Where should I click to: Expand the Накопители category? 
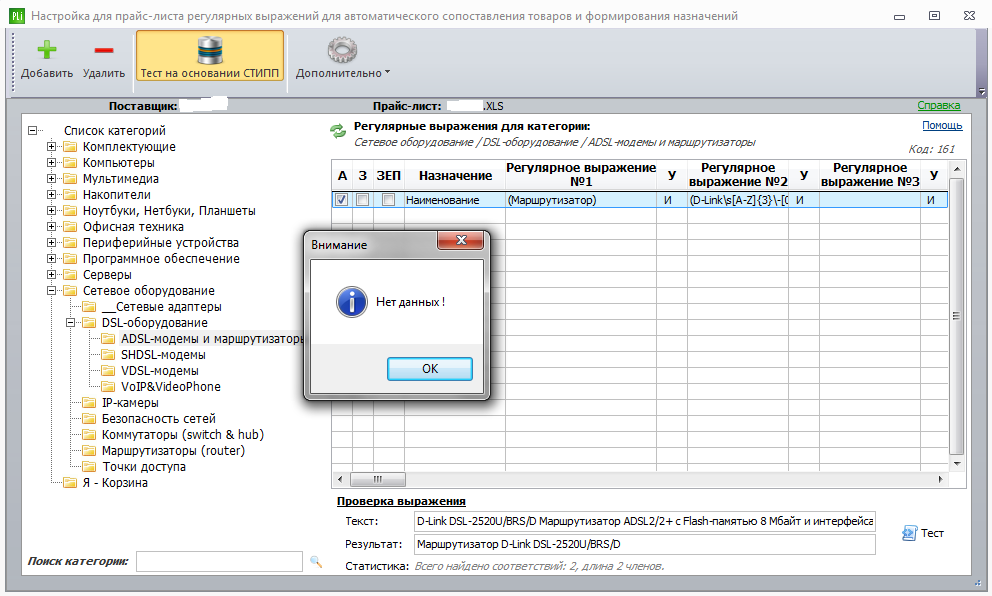pyautogui.click(x=51, y=195)
